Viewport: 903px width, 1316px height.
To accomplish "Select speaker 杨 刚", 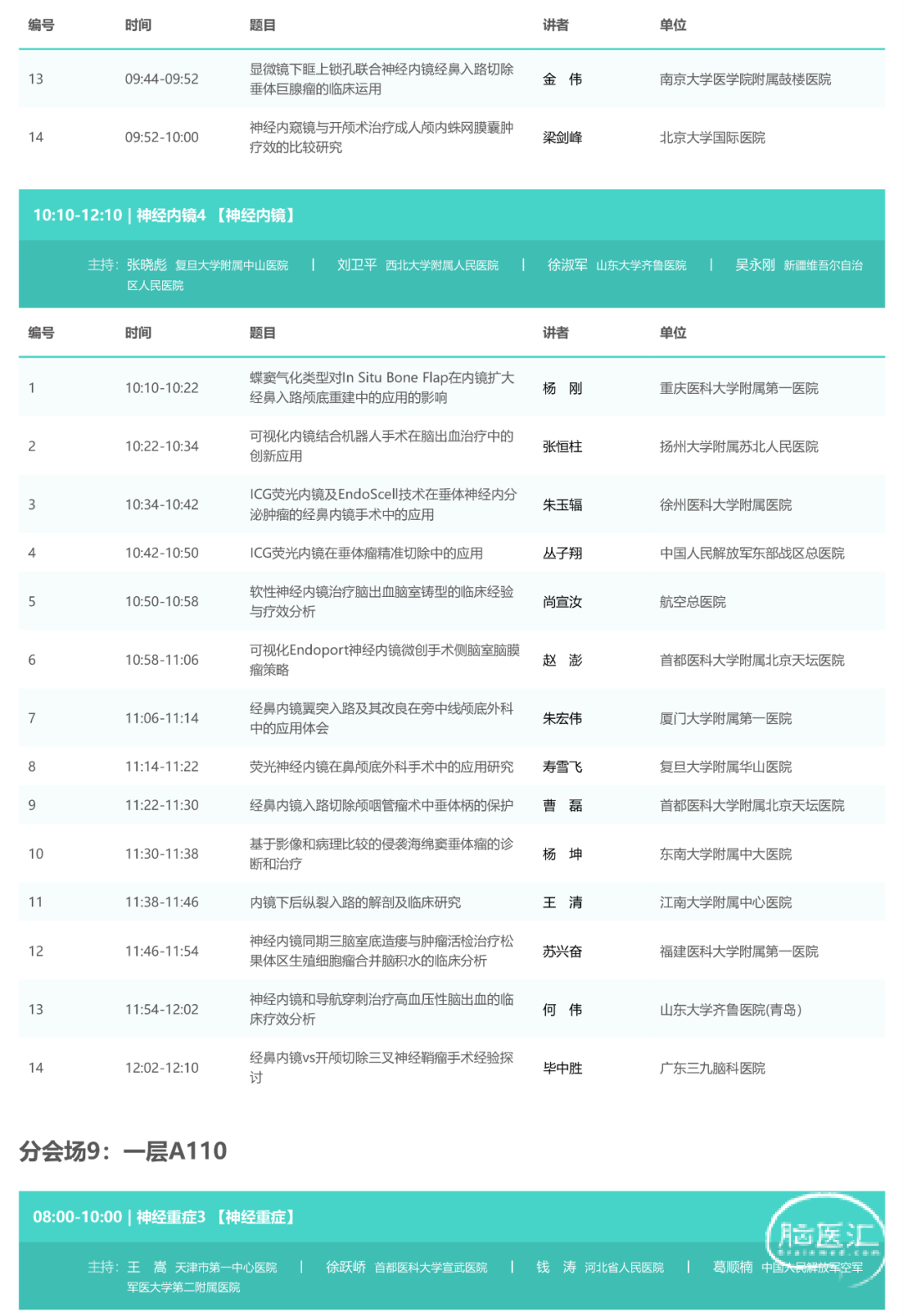I will (x=563, y=389).
